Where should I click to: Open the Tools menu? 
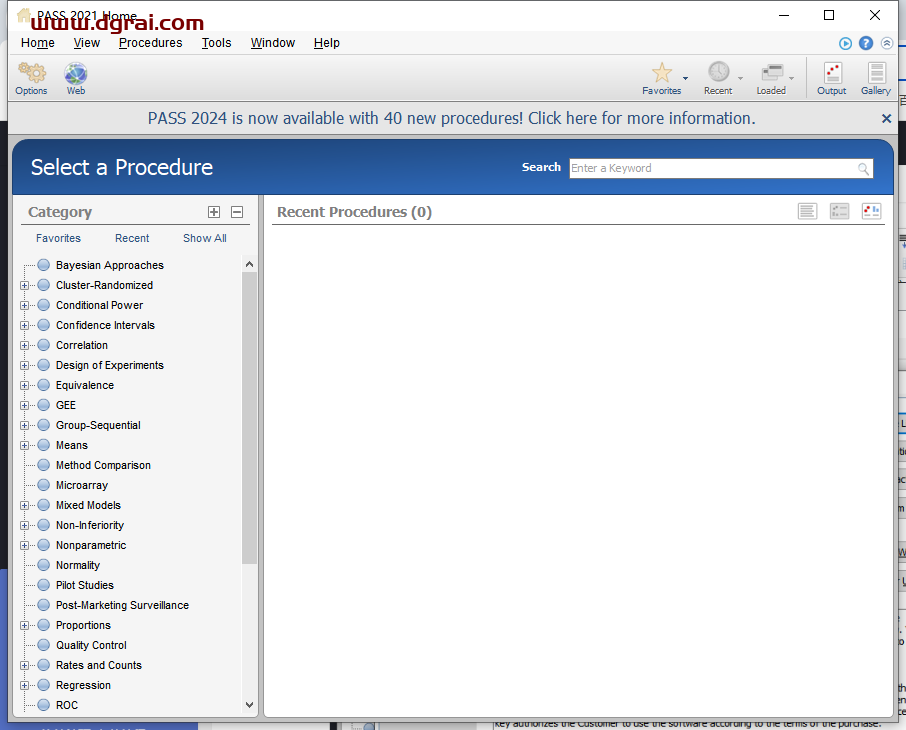coord(216,43)
